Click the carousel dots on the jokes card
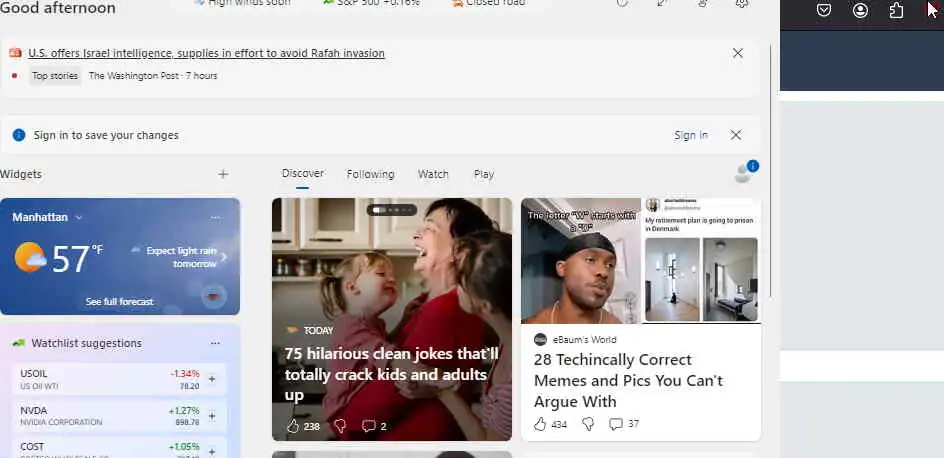The image size is (944, 458). (x=392, y=209)
